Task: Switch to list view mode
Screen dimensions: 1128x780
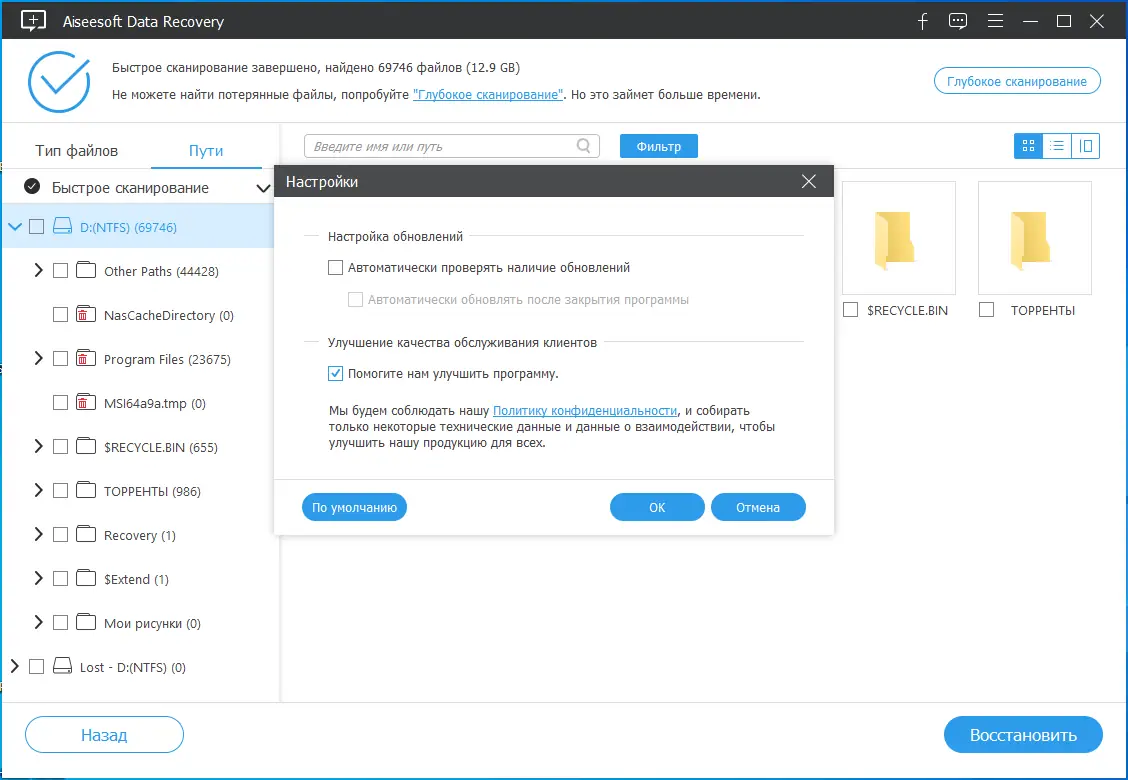Action: pyautogui.click(x=1057, y=146)
